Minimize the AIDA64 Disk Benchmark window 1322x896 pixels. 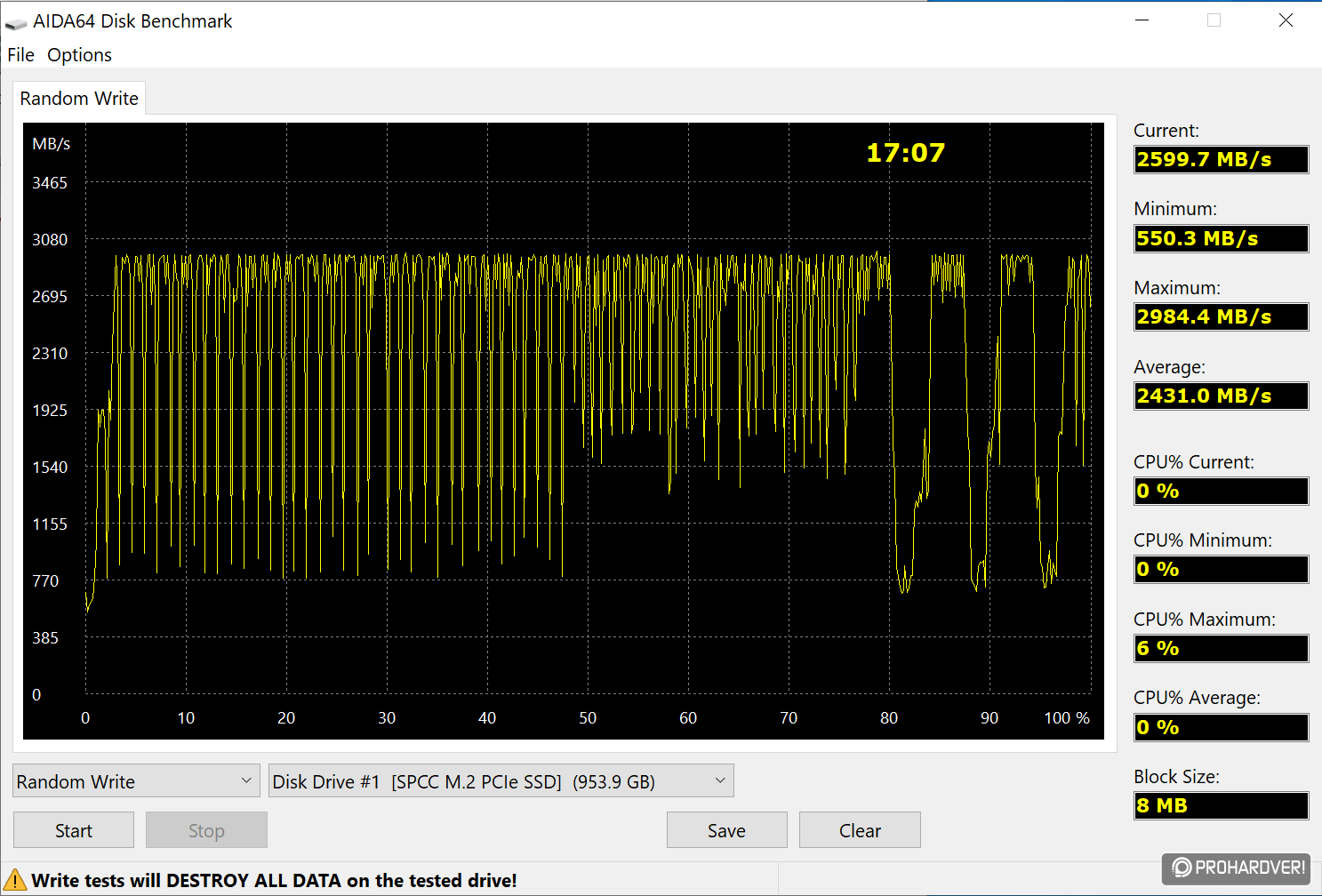(x=1142, y=20)
